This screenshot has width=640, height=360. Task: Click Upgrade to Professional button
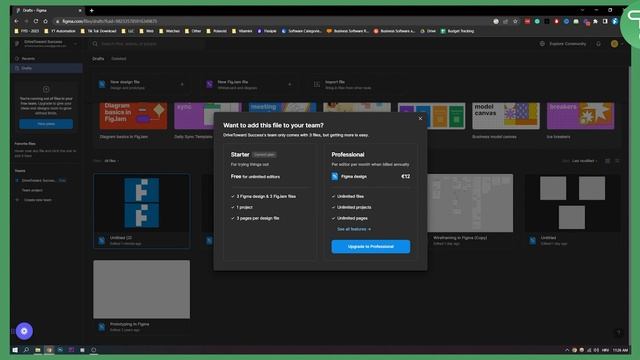pyautogui.click(x=371, y=247)
